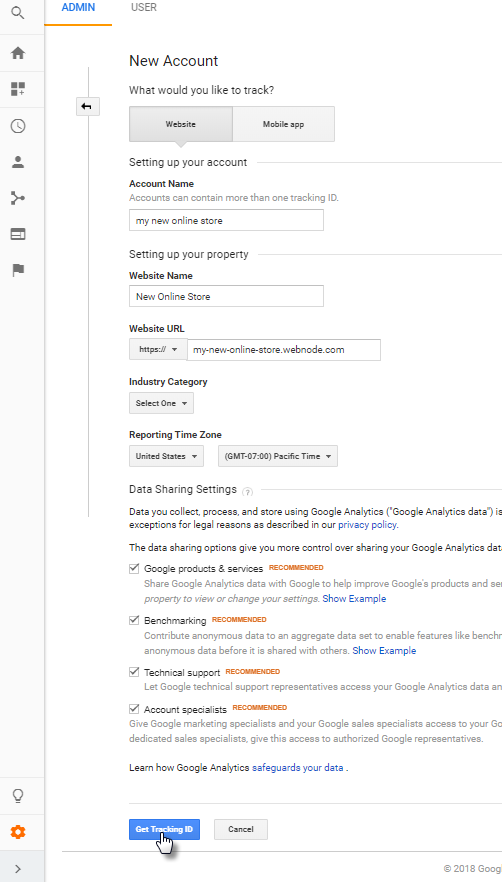Uncheck Google products & services checkbox

pos(134,568)
